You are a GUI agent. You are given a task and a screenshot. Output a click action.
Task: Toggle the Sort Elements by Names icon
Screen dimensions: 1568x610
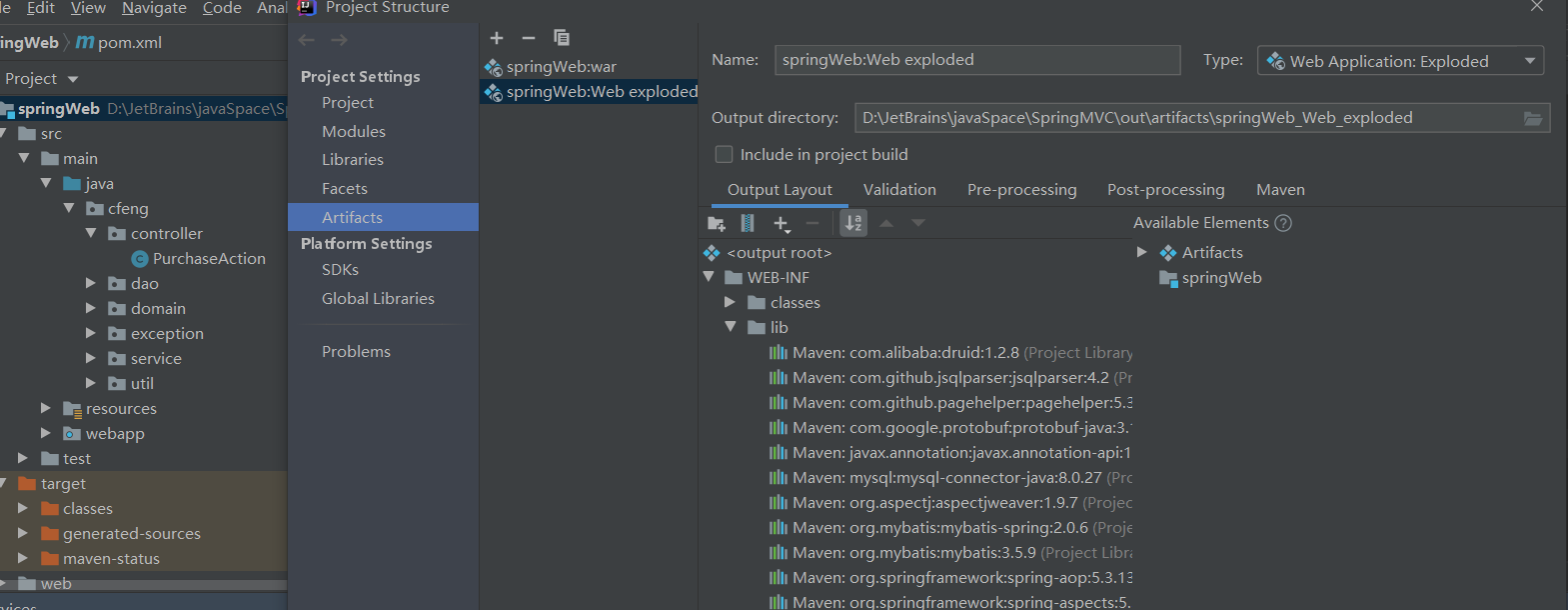coord(853,223)
